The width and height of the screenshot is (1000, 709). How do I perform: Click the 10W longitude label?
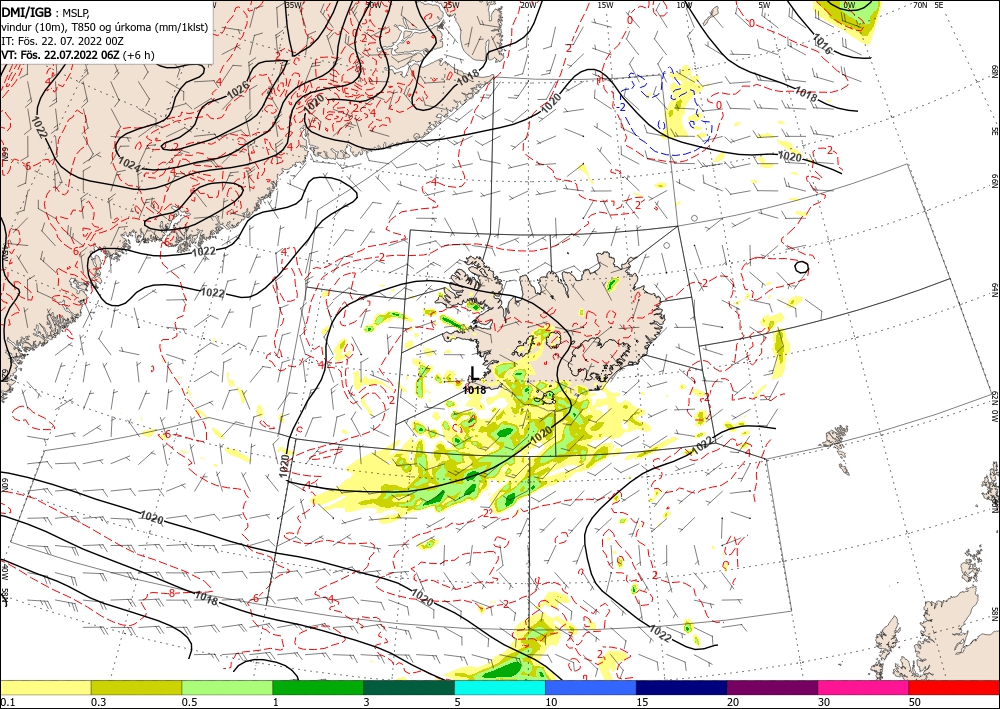(684, 5)
